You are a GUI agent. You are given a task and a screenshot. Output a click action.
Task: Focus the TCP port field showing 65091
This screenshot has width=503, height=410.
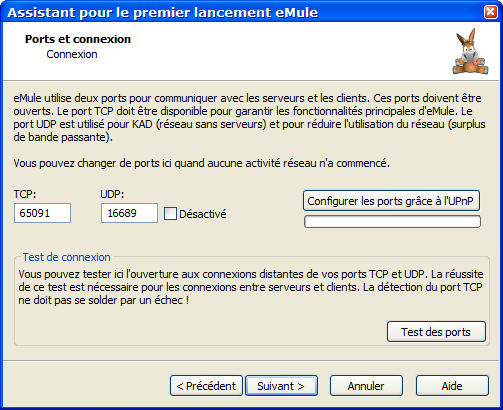pos(42,213)
